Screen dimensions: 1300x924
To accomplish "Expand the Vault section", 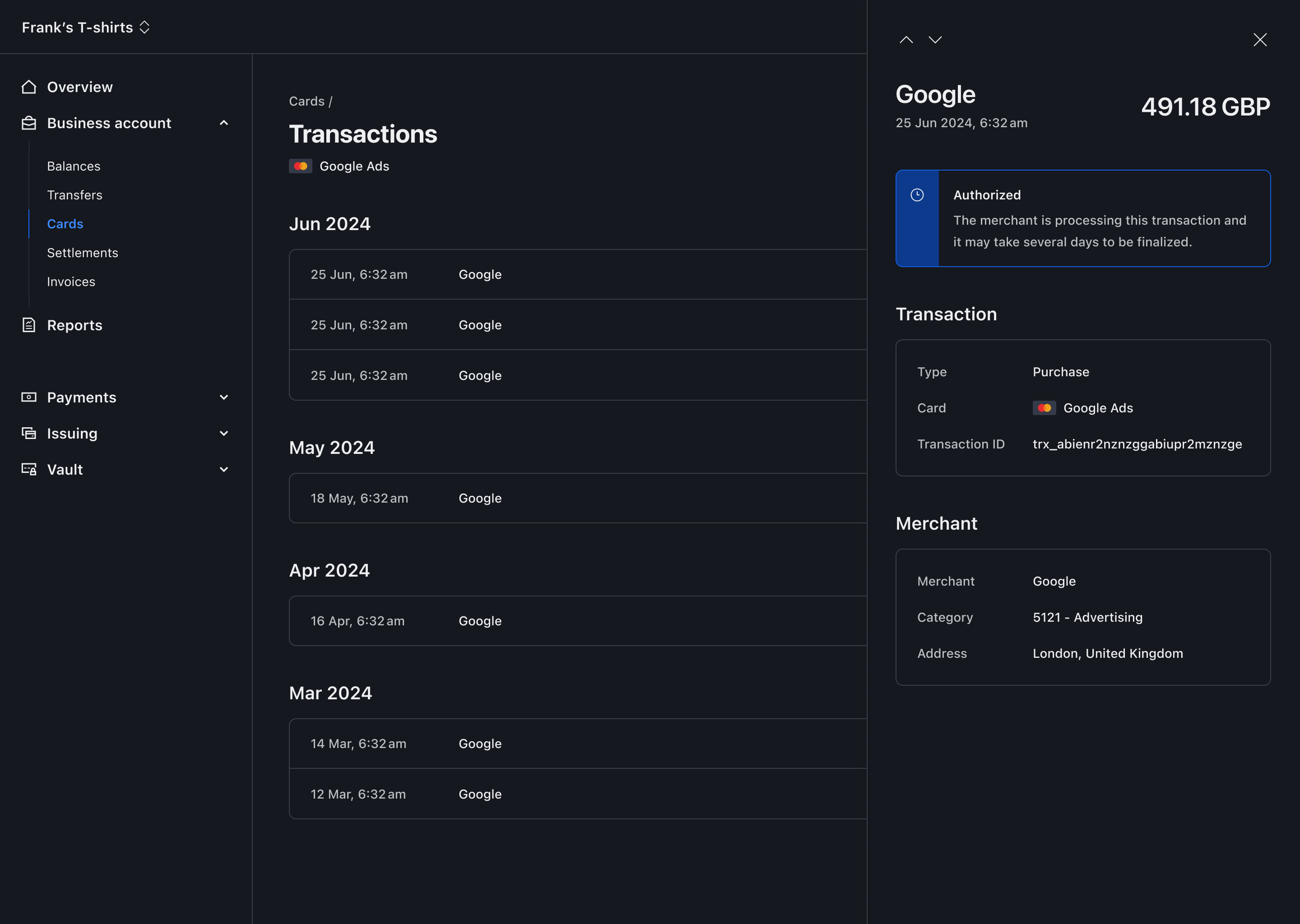I will coord(224,469).
